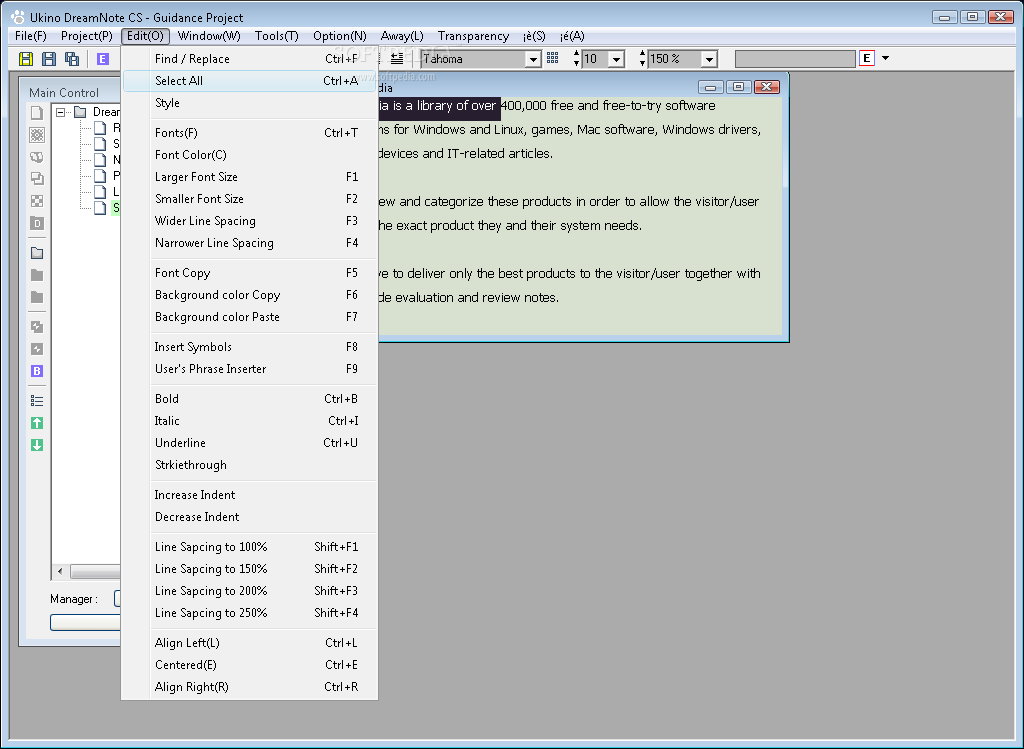
Task: Open the Option(N) menu
Action: 340,36
